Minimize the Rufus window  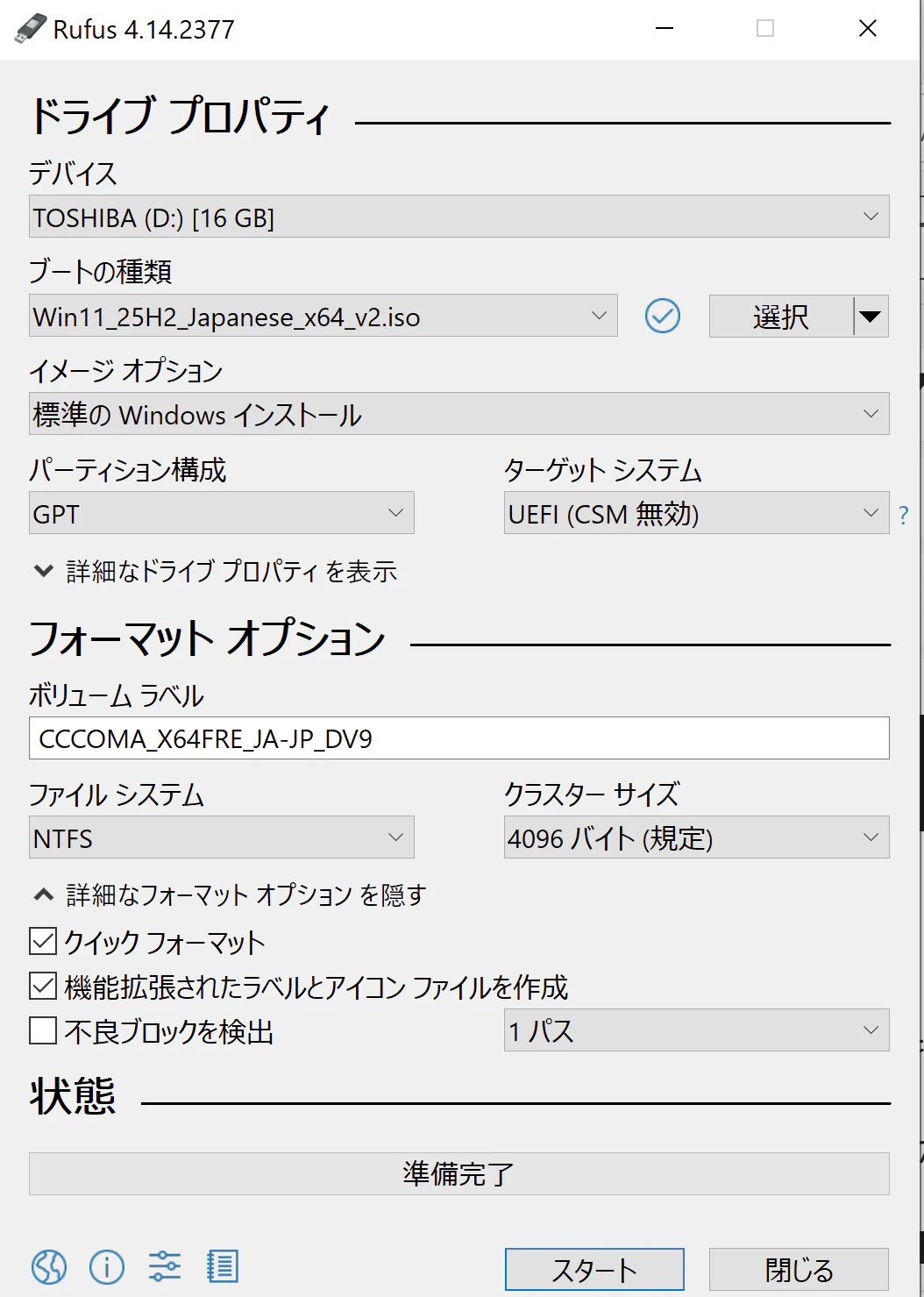[665, 29]
